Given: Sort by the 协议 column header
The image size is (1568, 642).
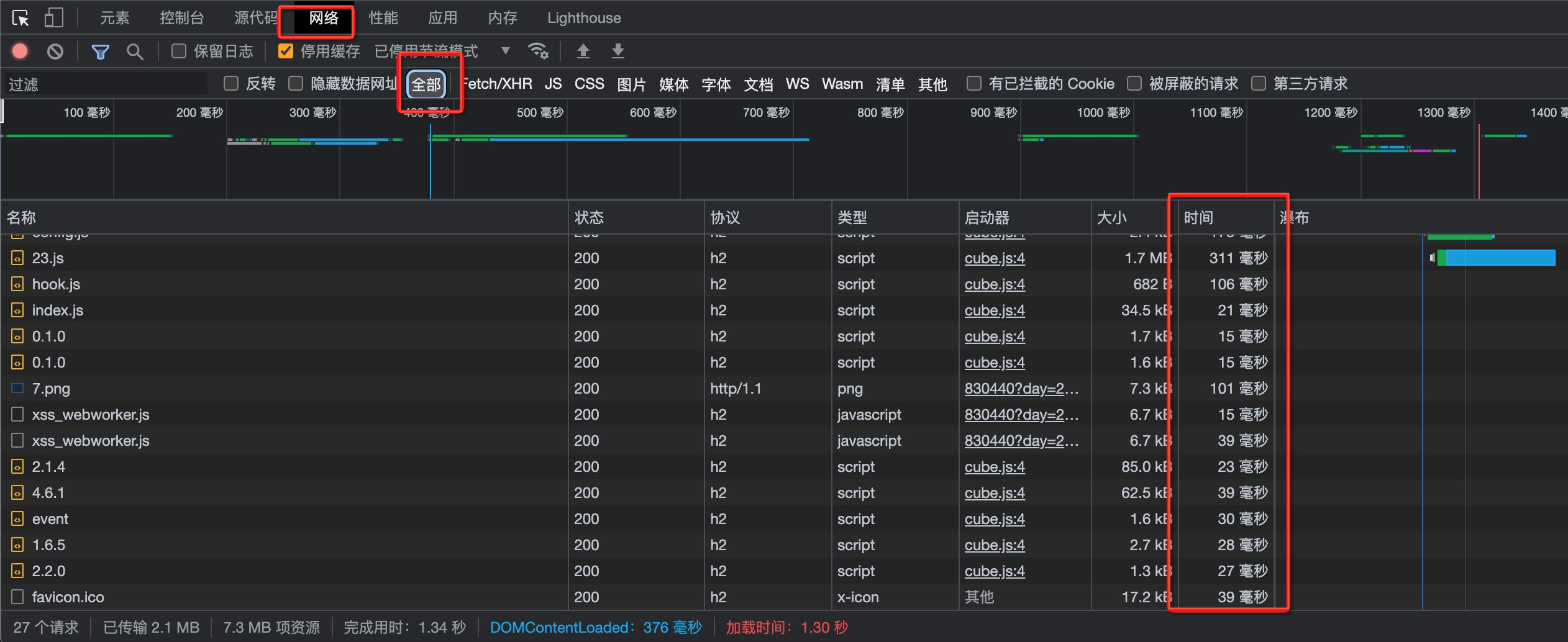Looking at the screenshot, I should [768, 217].
